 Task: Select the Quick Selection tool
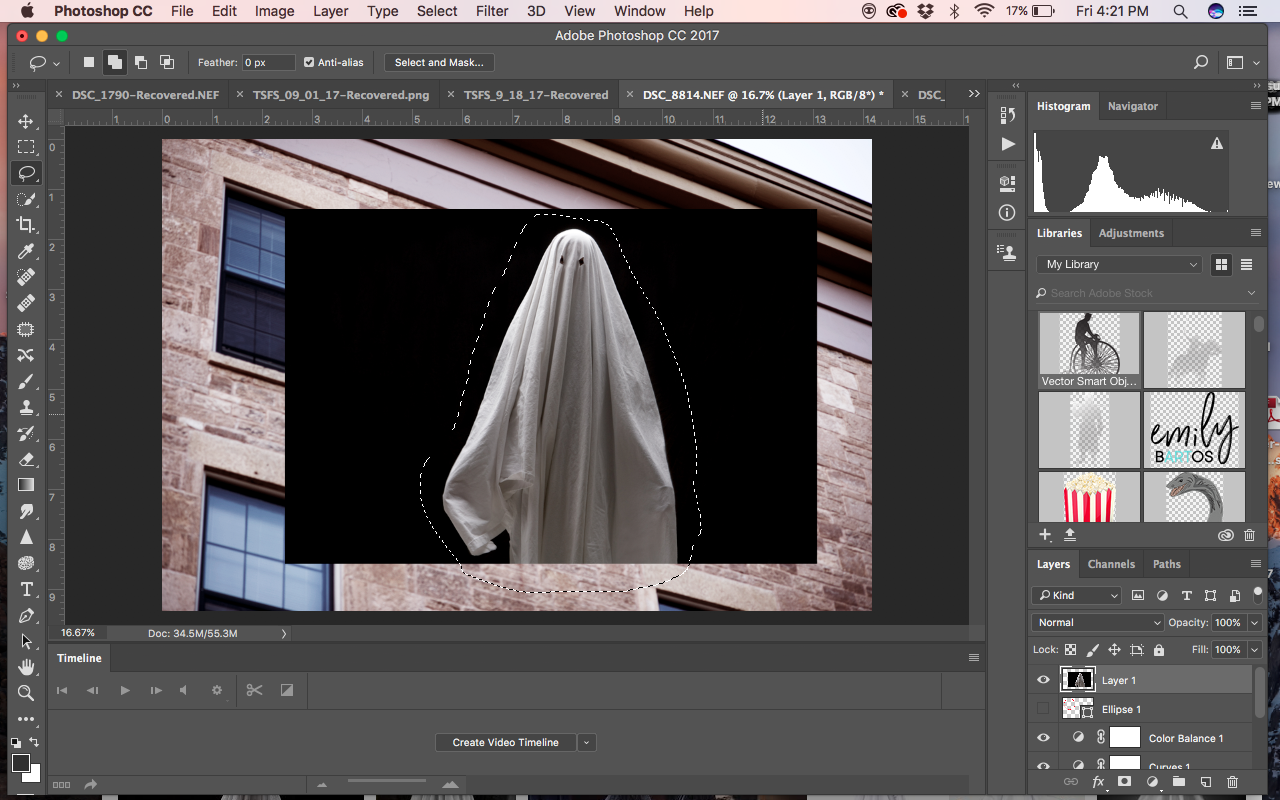pos(26,199)
